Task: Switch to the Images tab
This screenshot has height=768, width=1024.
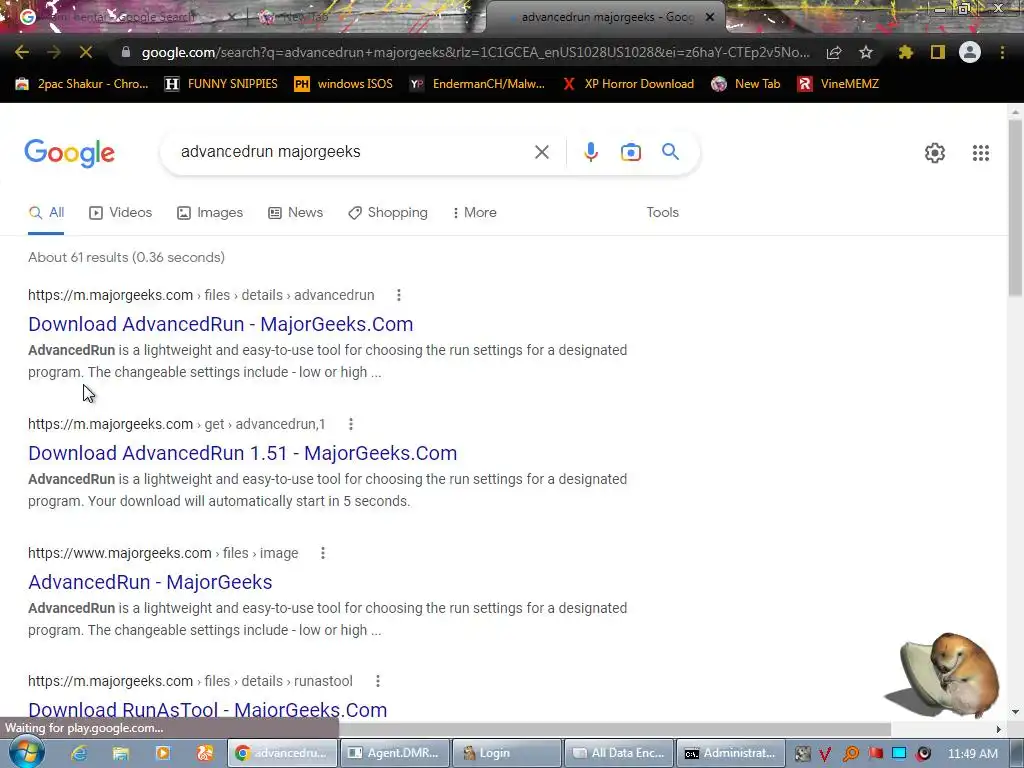Action: tap(210, 213)
